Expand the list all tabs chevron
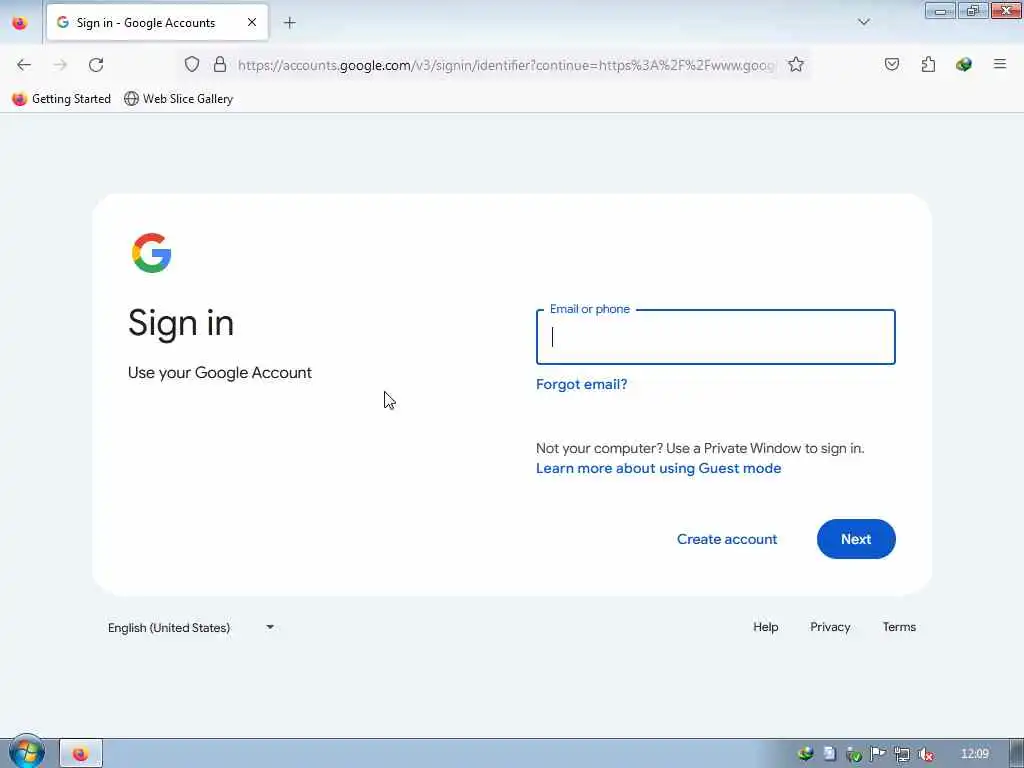 (x=864, y=22)
